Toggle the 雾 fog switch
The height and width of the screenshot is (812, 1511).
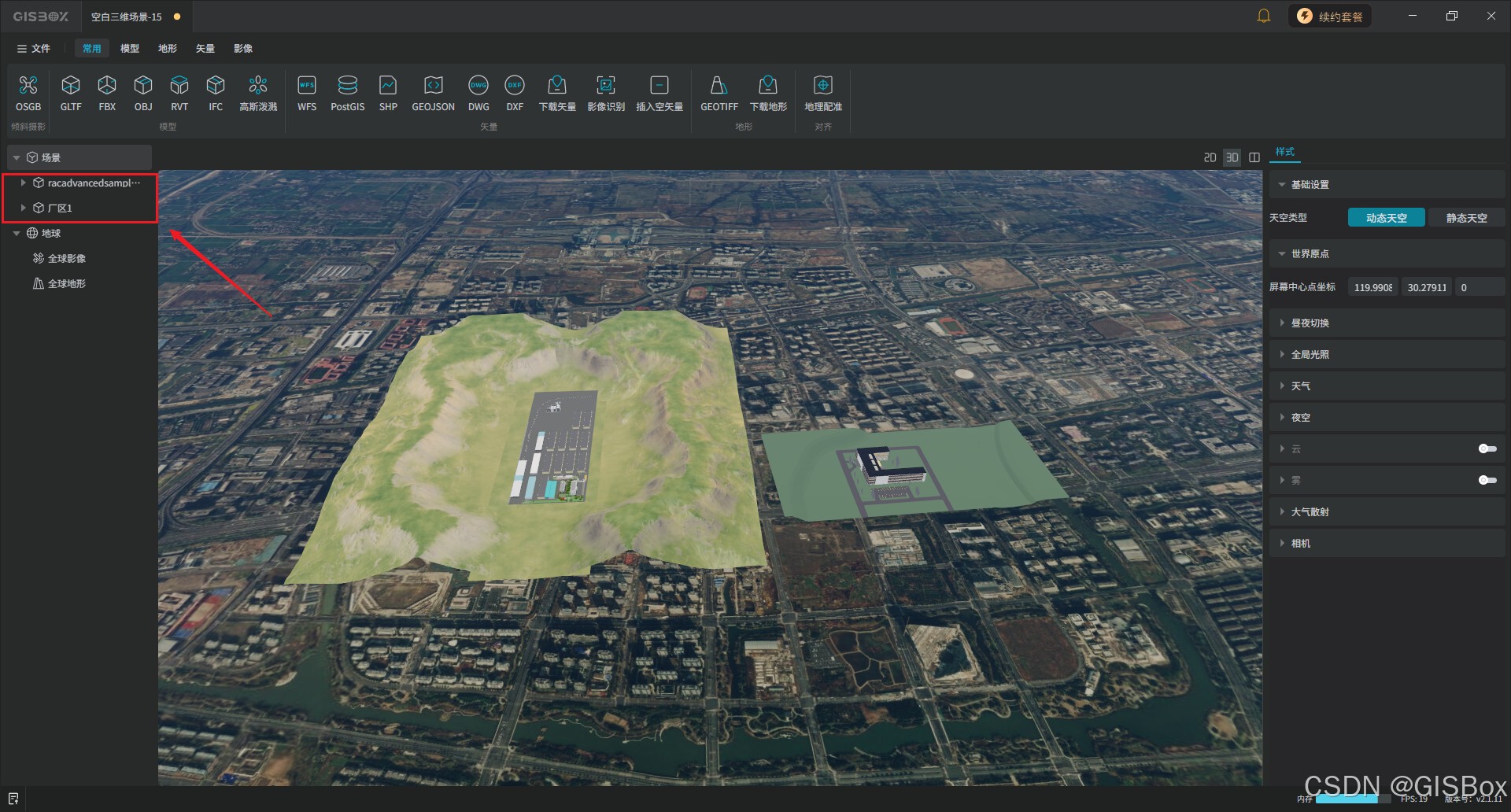[1487, 480]
